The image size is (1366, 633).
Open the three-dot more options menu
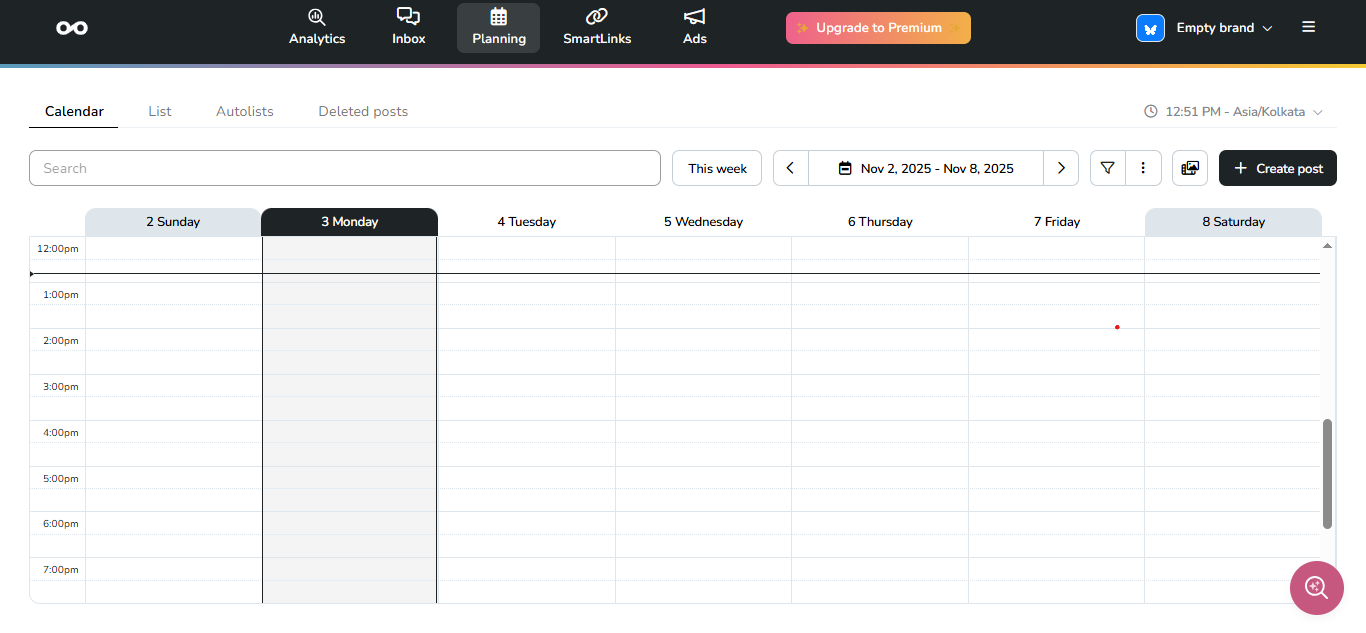1143,168
